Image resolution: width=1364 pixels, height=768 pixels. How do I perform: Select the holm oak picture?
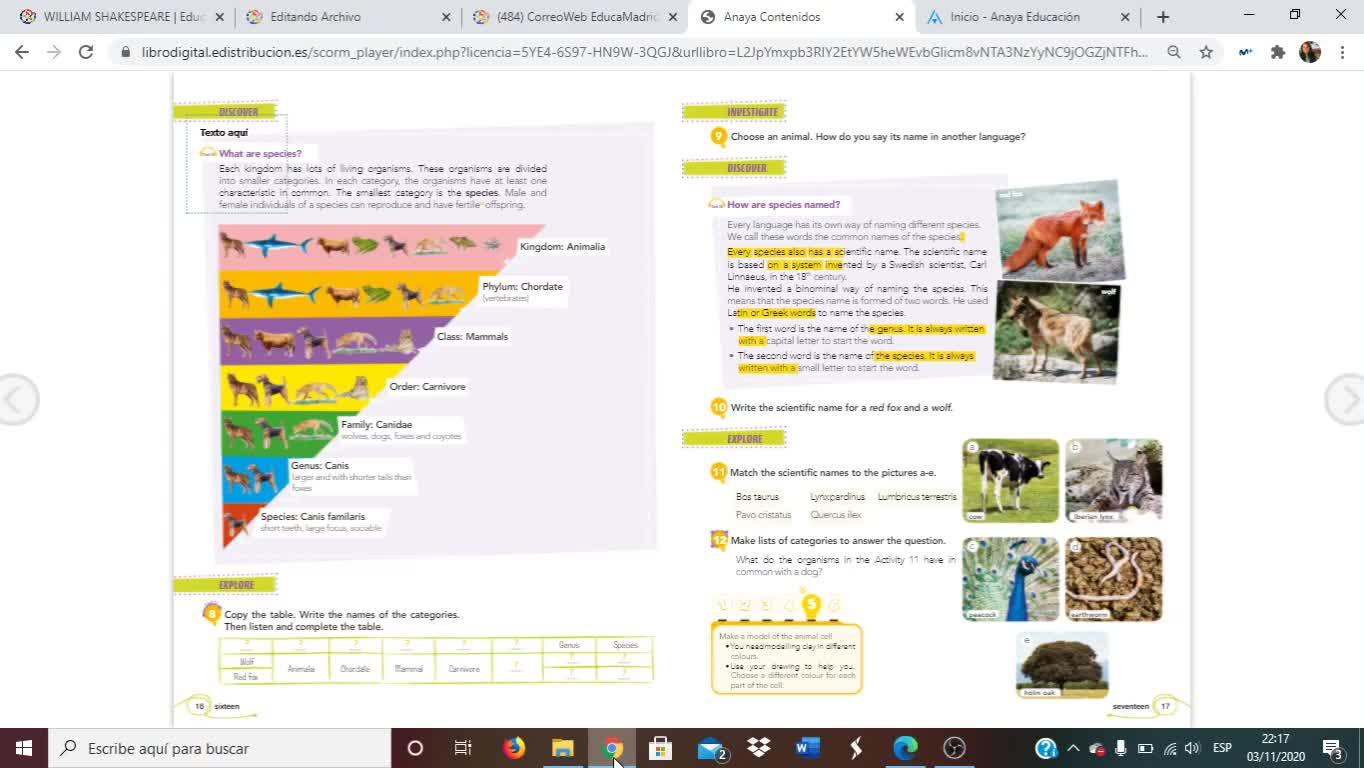point(1062,665)
